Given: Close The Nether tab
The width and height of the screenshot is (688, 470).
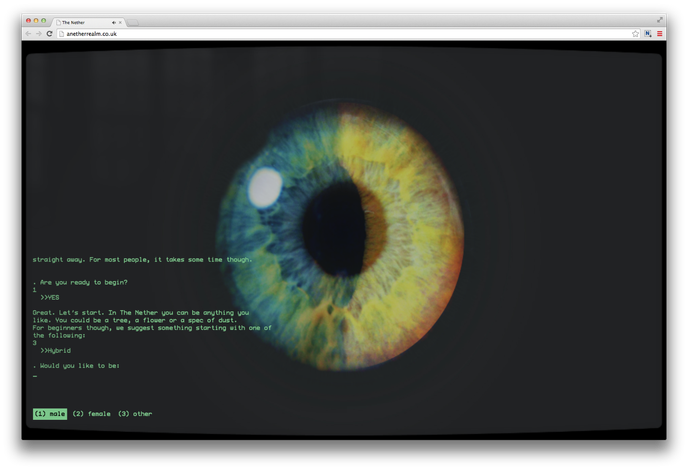Looking at the screenshot, I should [x=120, y=21].
